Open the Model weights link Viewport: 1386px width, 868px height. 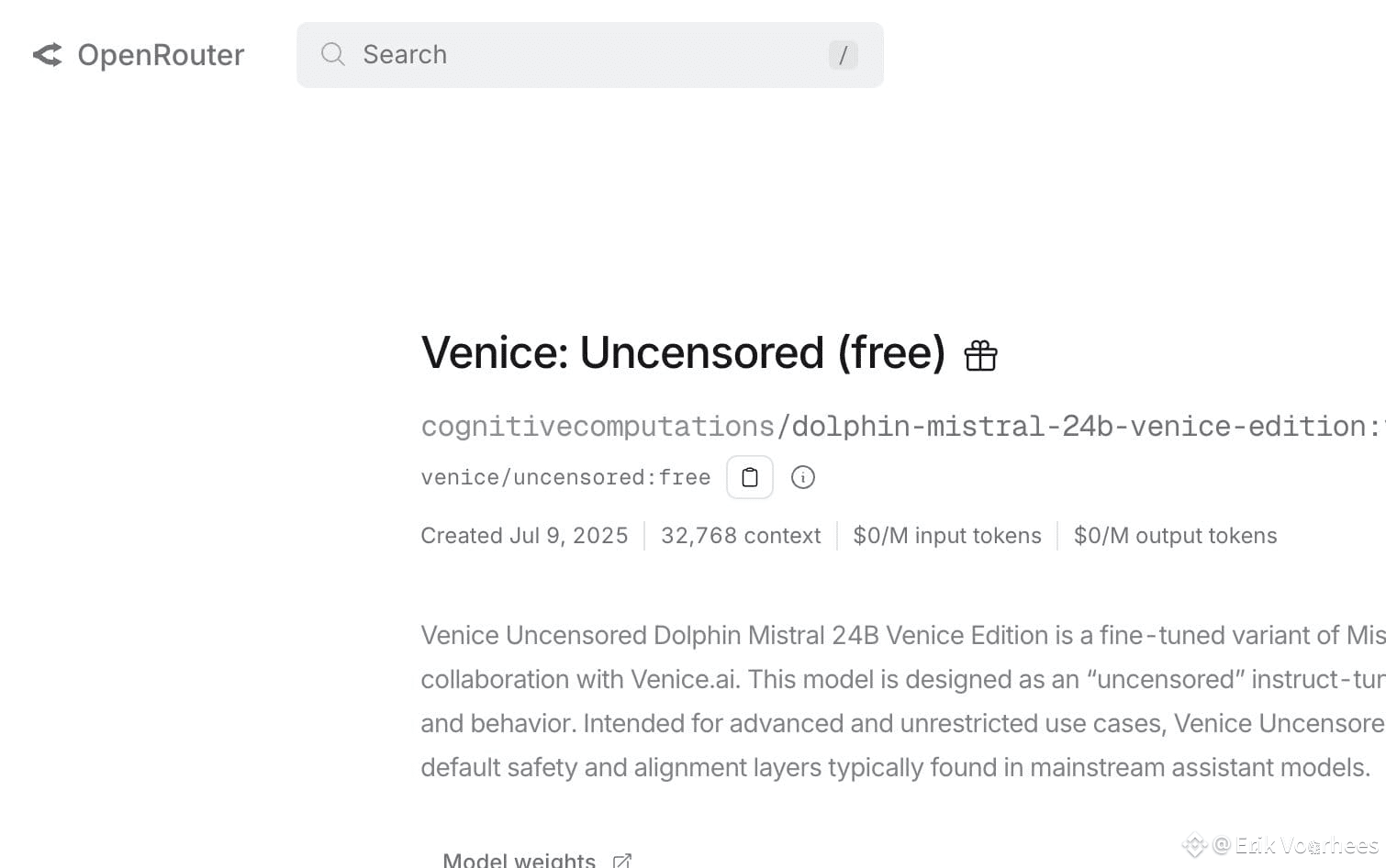(519, 860)
